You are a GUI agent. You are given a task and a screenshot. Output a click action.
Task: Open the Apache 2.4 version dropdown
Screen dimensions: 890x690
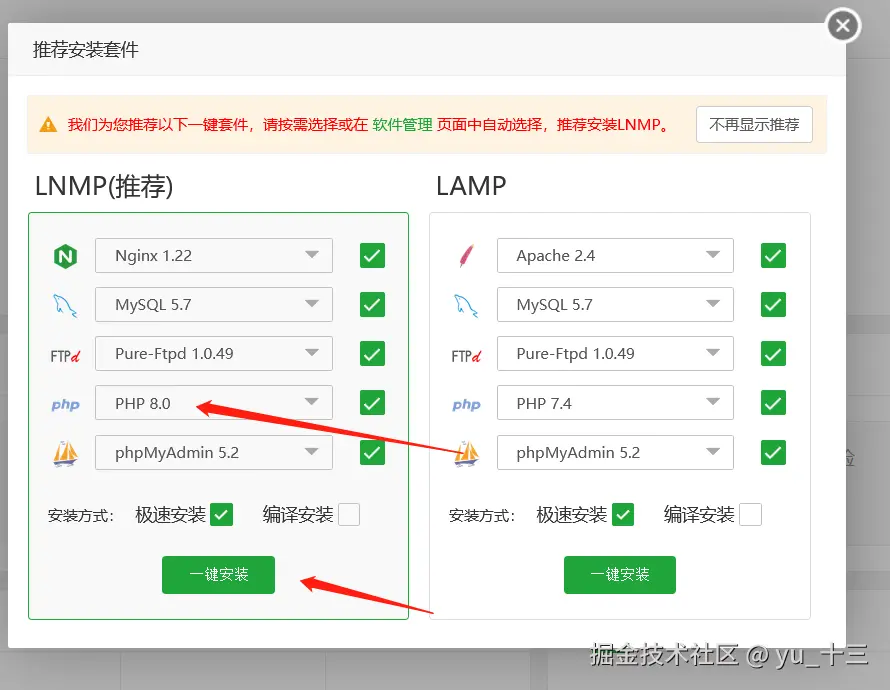[x=615, y=255]
